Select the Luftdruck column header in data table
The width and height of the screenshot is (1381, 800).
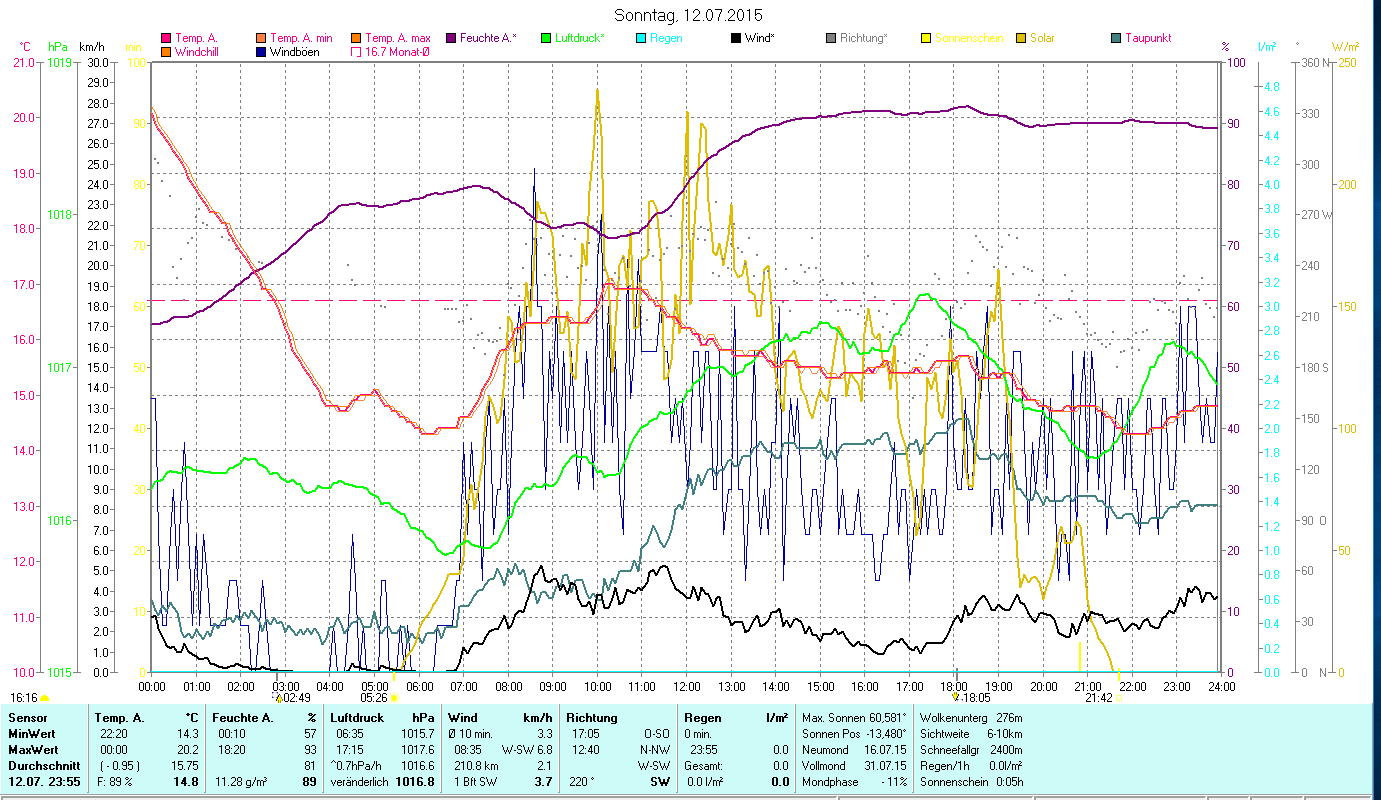[x=356, y=718]
